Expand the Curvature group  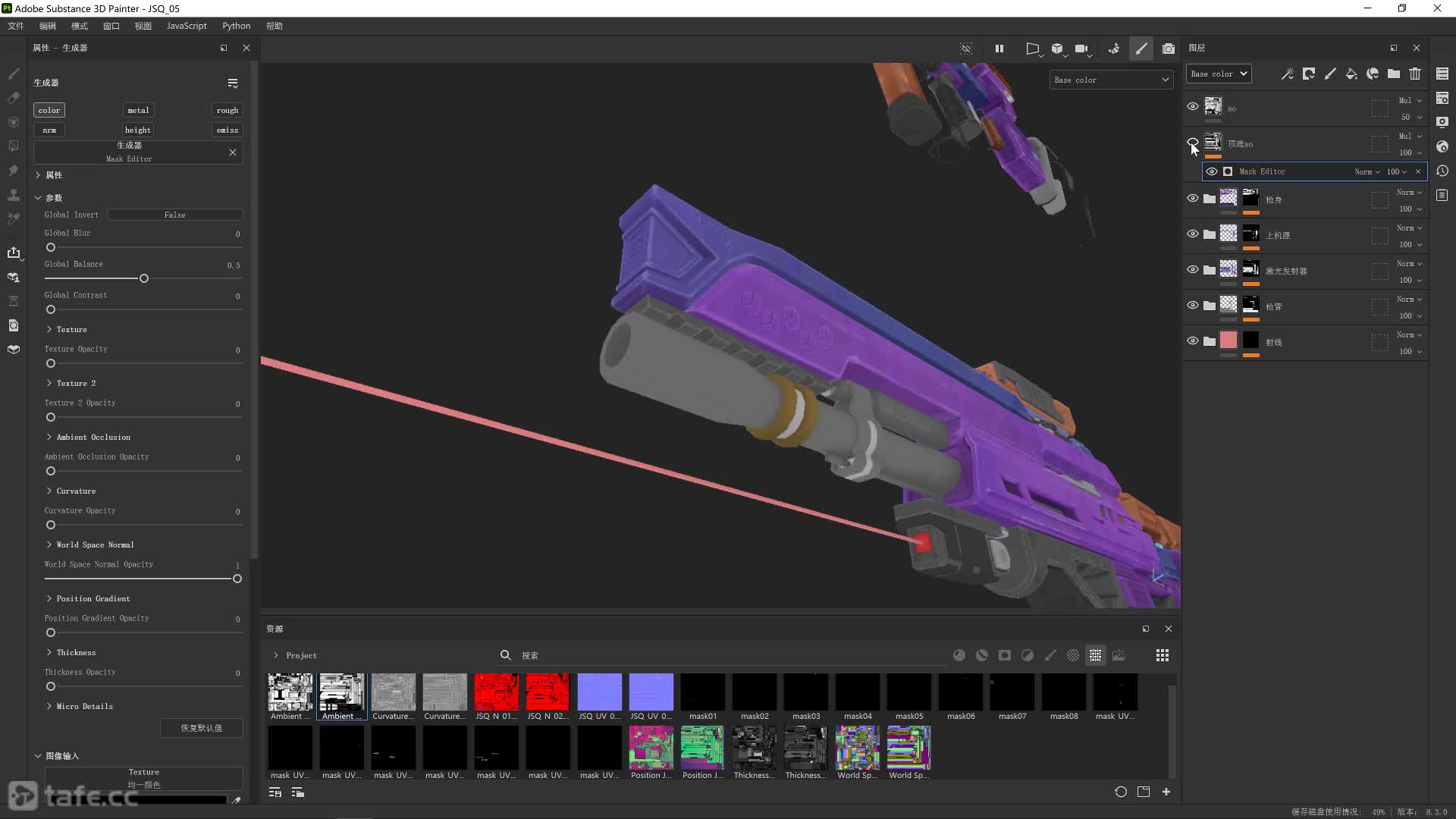[49, 491]
